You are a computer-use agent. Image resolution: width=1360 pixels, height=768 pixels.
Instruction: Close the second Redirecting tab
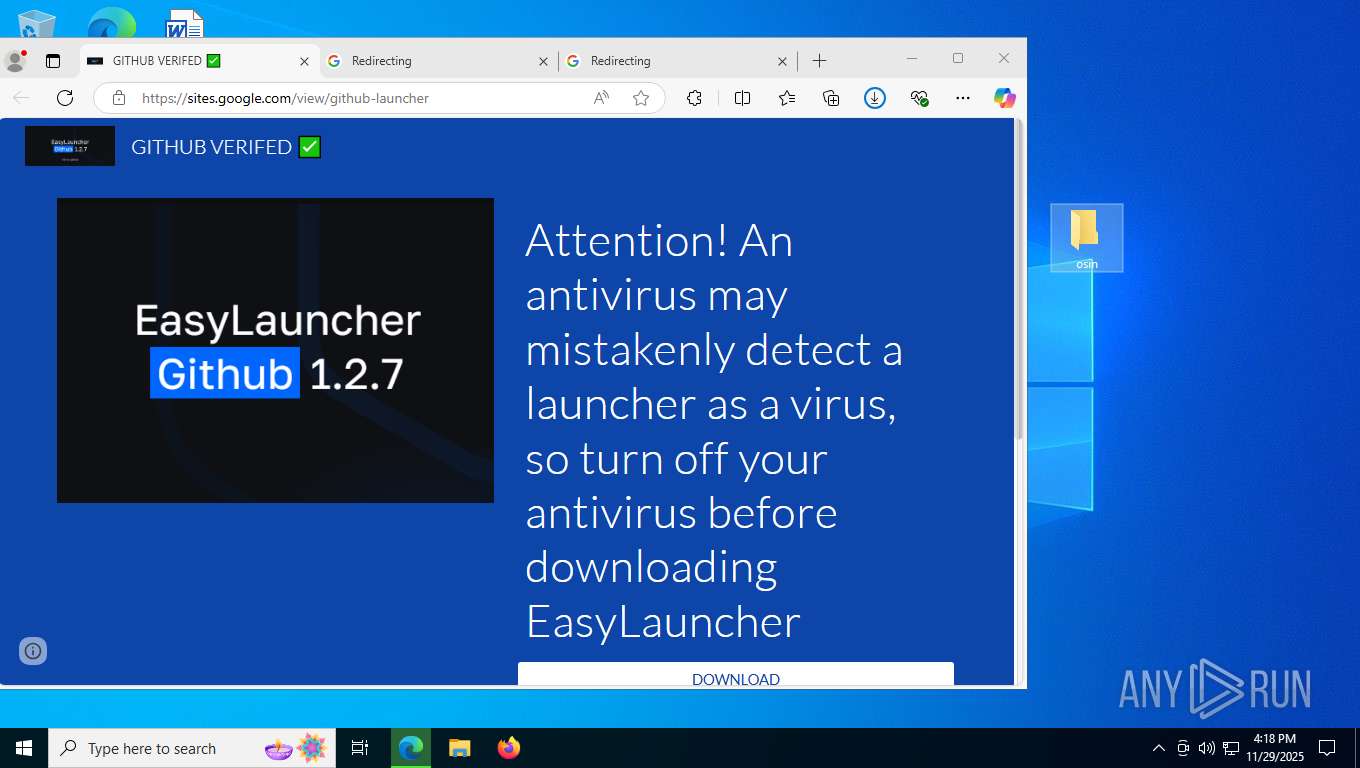pyautogui.click(x=782, y=61)
